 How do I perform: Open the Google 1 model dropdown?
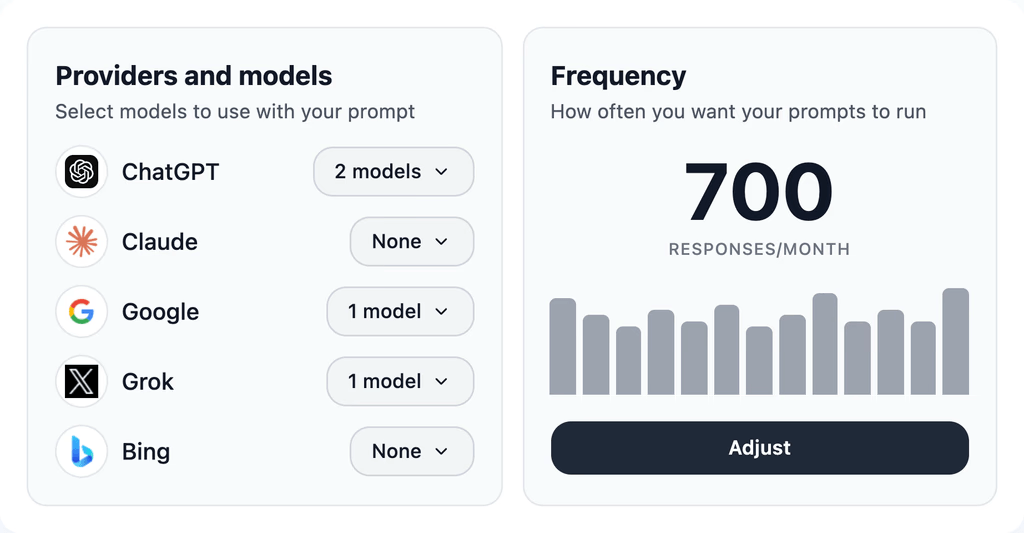(x=400, y=312)
